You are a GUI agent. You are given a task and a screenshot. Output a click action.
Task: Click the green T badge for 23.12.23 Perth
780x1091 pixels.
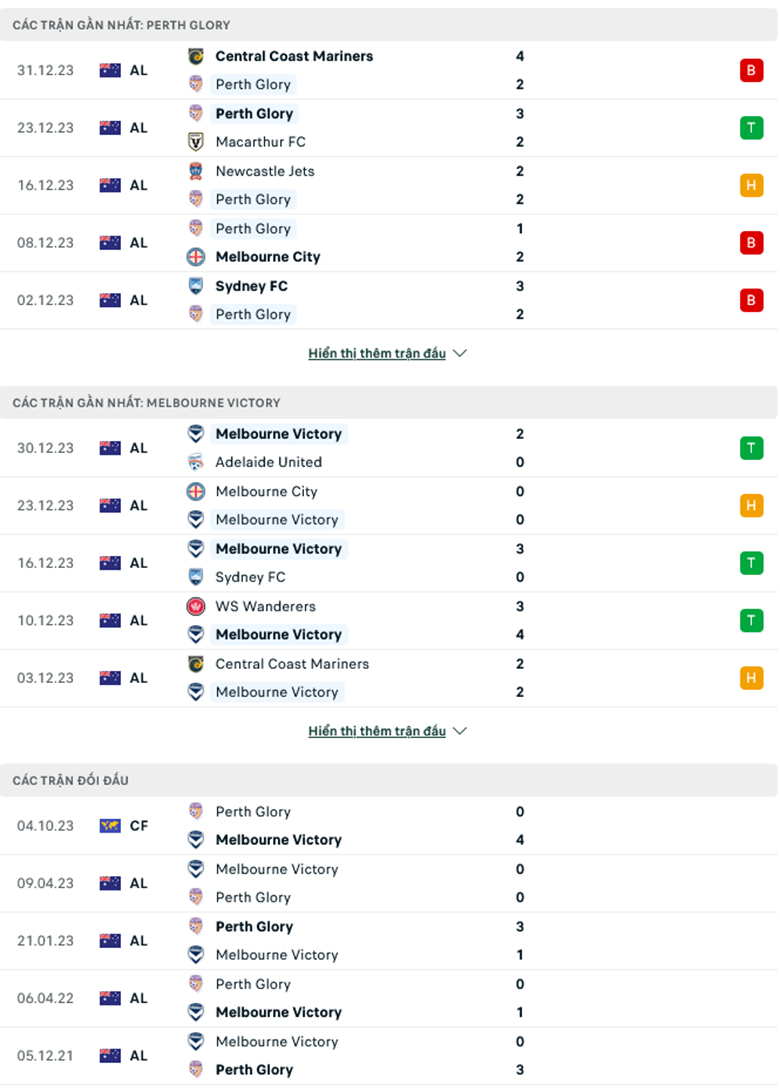pyautogui.click(x=751, y=128)
